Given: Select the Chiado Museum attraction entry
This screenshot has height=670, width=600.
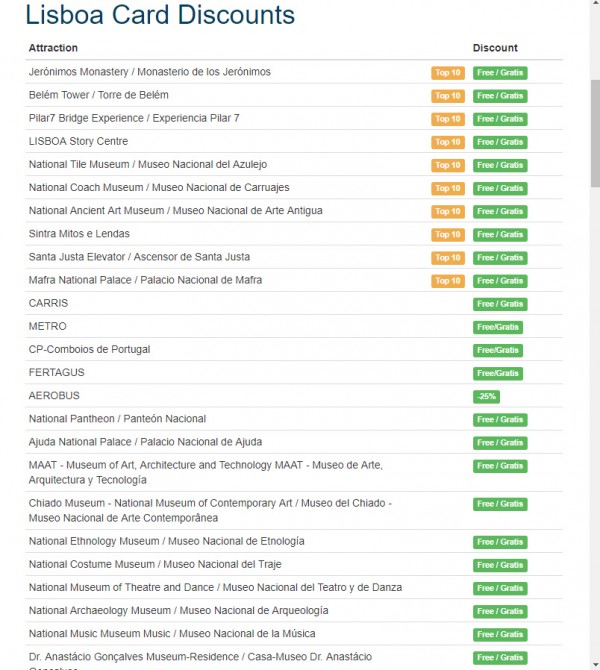Looking at the screenshot, I should click(x=210, y=510).
